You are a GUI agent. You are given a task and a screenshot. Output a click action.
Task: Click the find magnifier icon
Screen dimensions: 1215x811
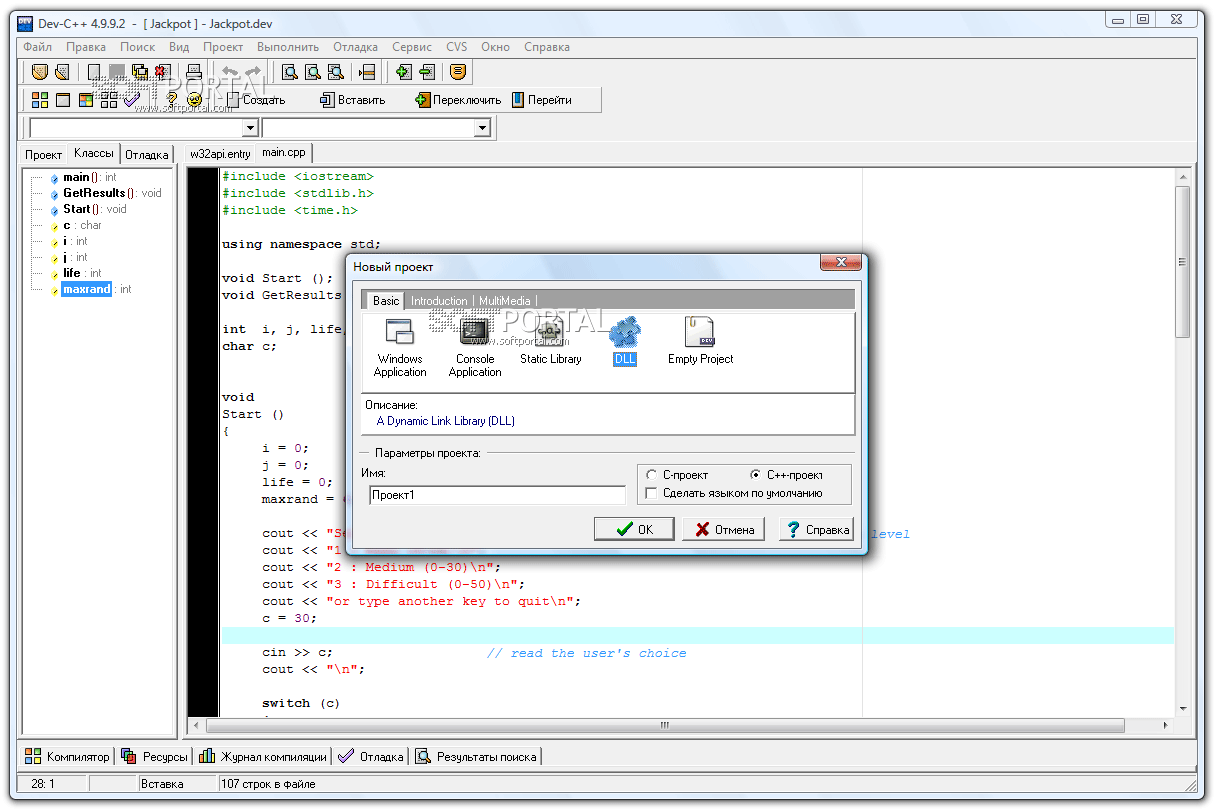click(290, 72)
